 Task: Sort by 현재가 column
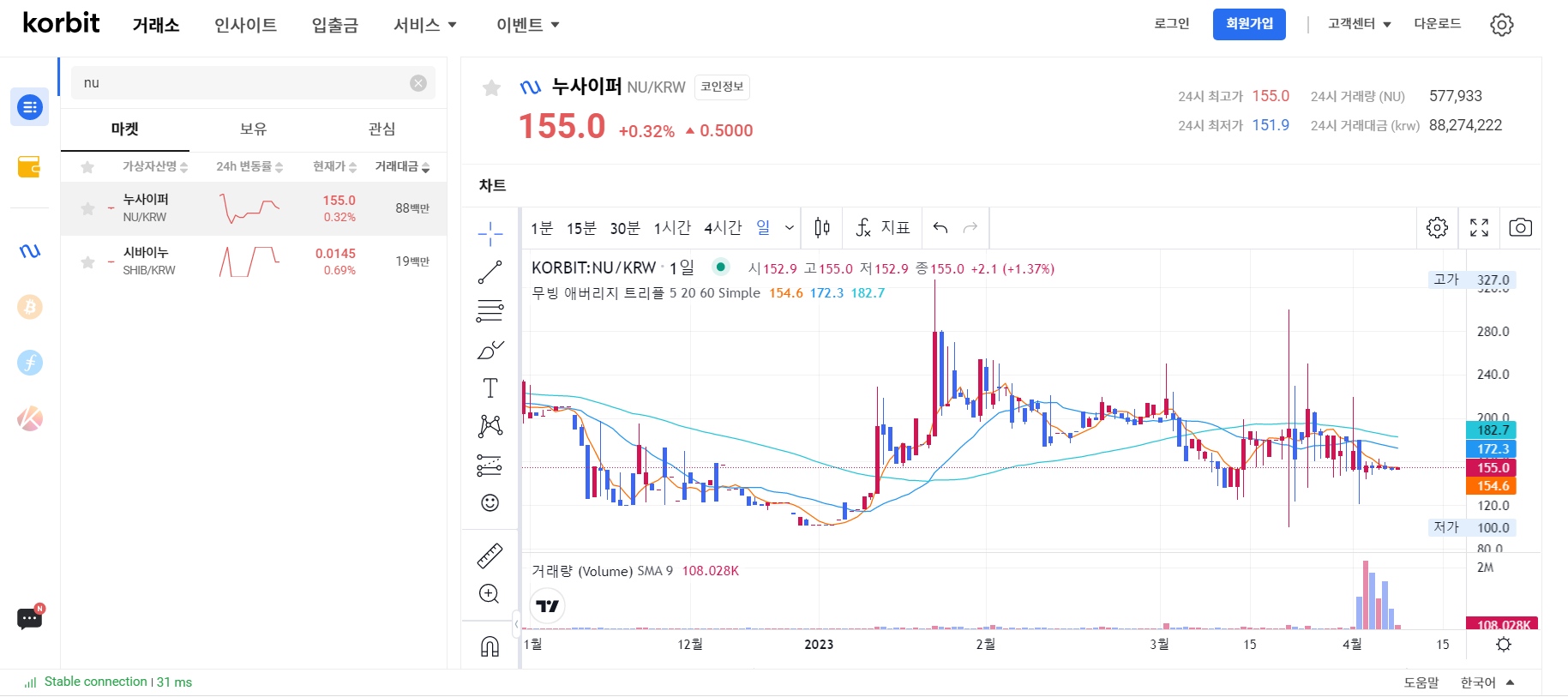point(334,166)
